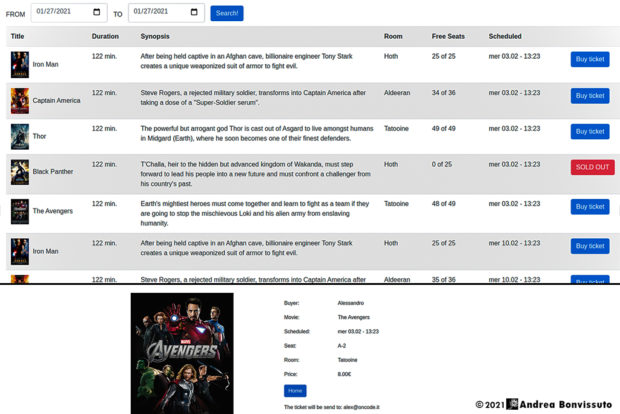Screen dimensions: 620x414
Task: Click the Scheduled column header
Action: click(505, 36)
